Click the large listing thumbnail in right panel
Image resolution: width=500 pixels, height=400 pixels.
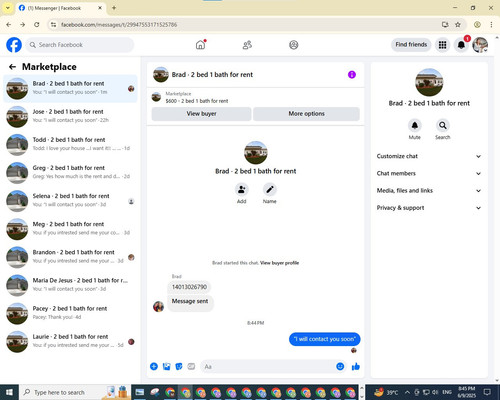(x=429, y=82)
